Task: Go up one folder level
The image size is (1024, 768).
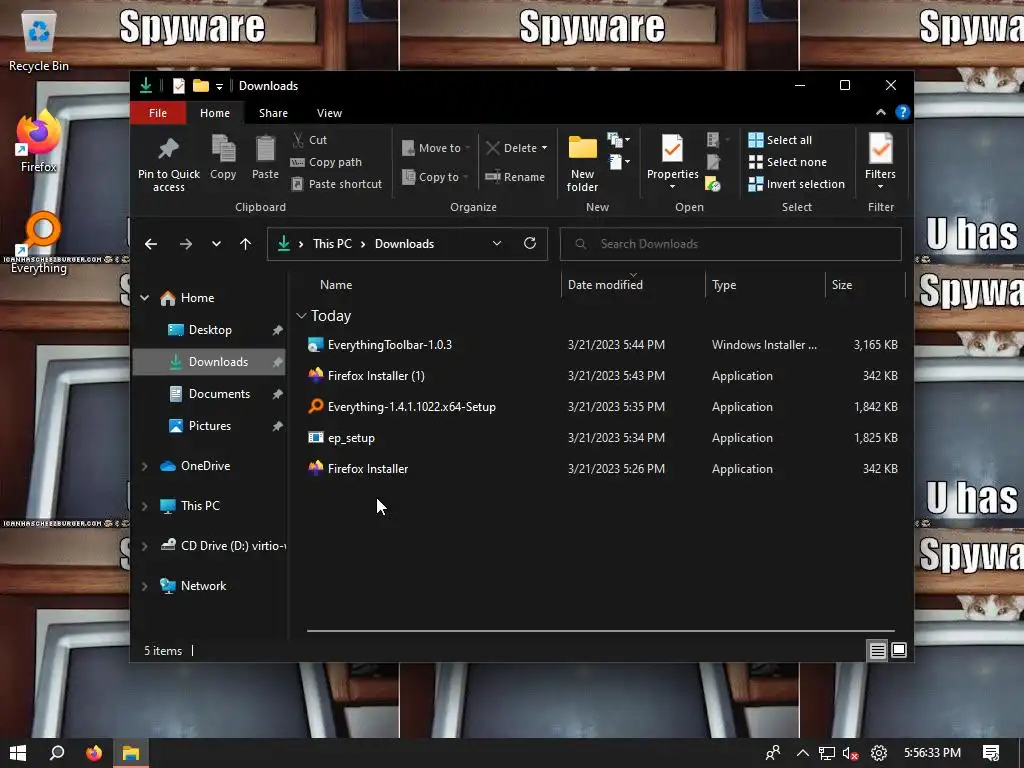Action: point(246,244)
